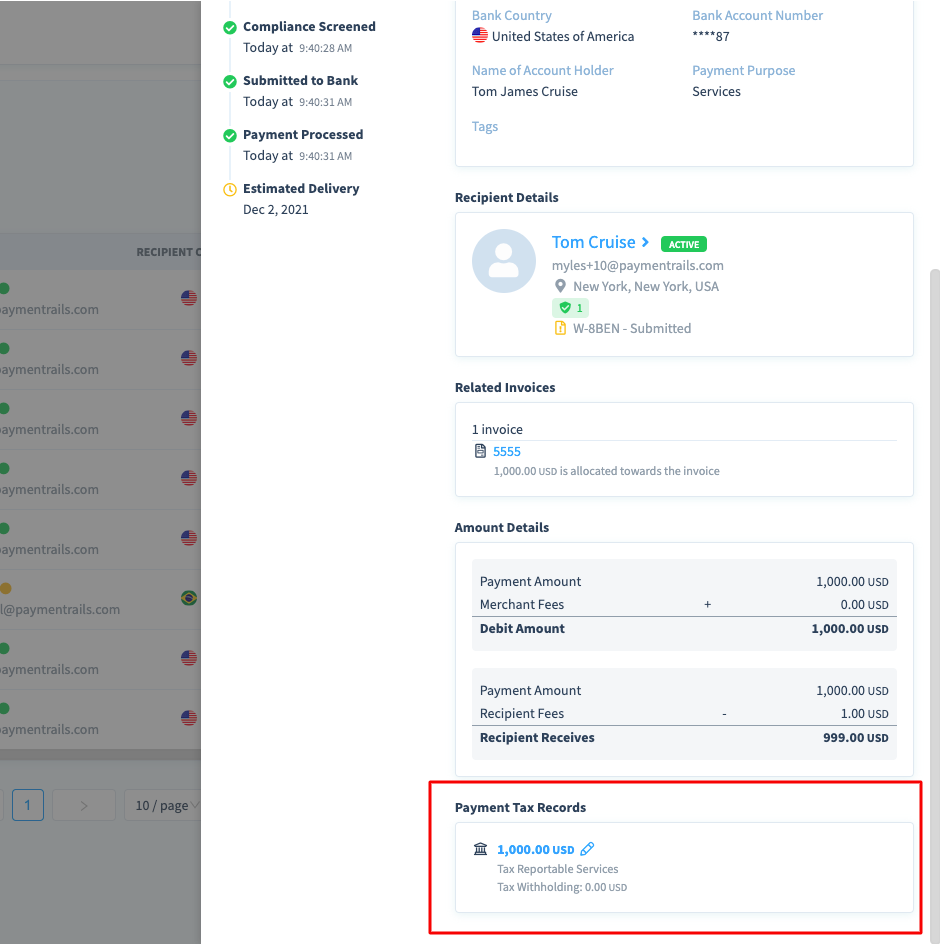This screenshot has width=940, height=944.
Task: Click the bank building icon in tax record
Action: [481, 849]
